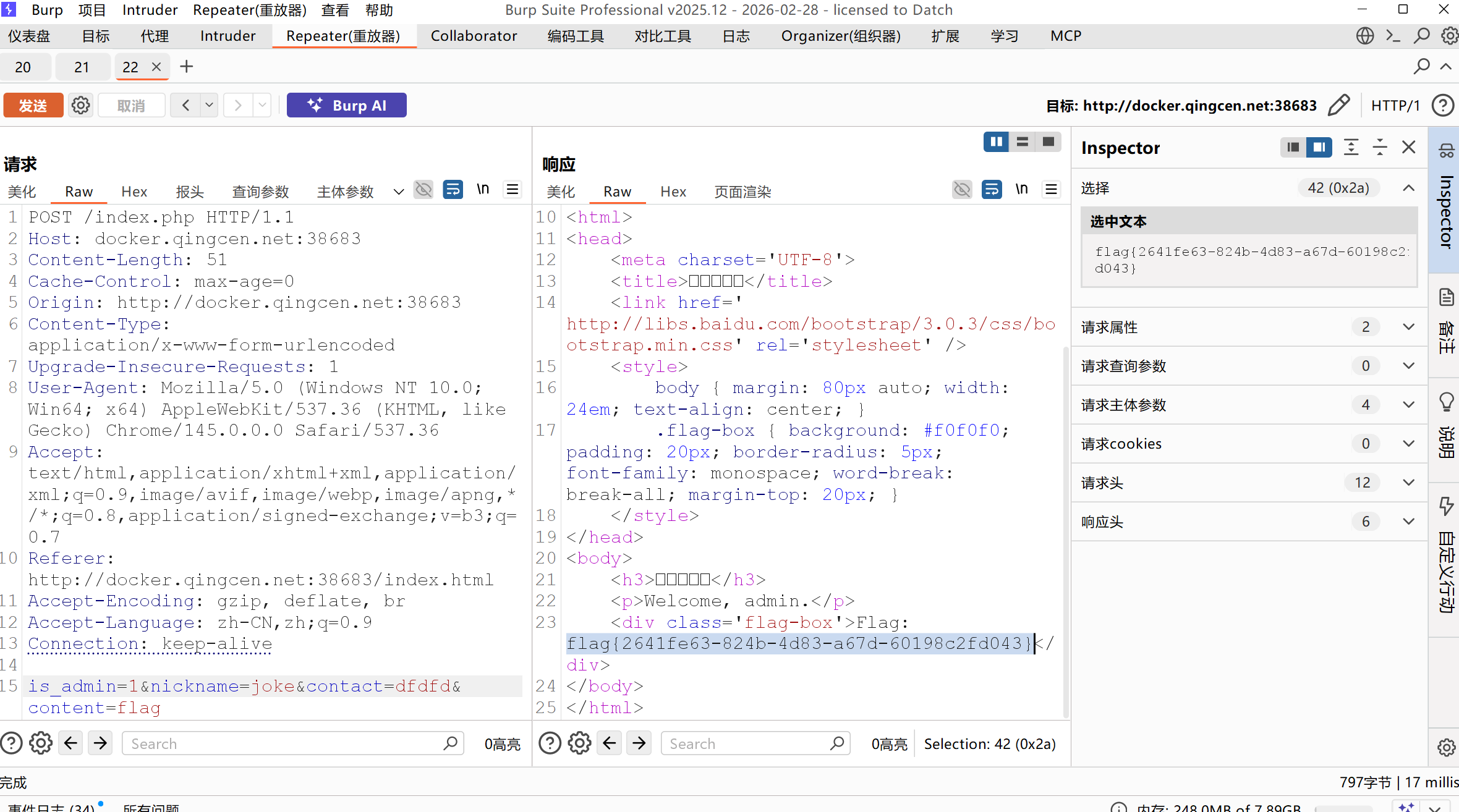Open request send settings gear
Image resolution: width=1459 pixels, height=812 pixels.
click(80, 105)
